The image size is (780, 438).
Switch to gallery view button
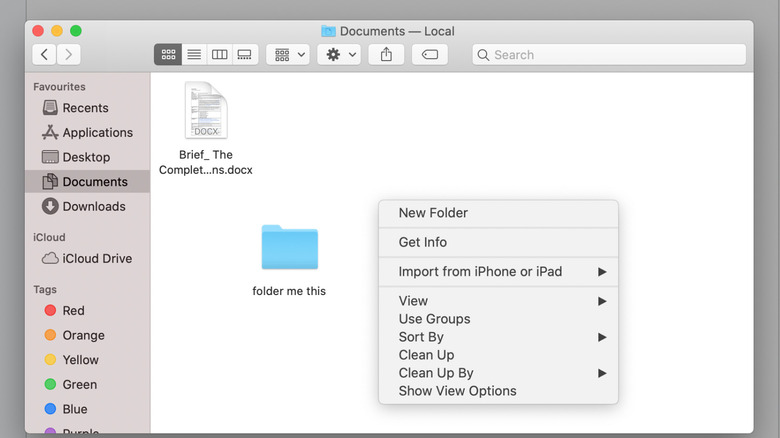click(244, 54)
